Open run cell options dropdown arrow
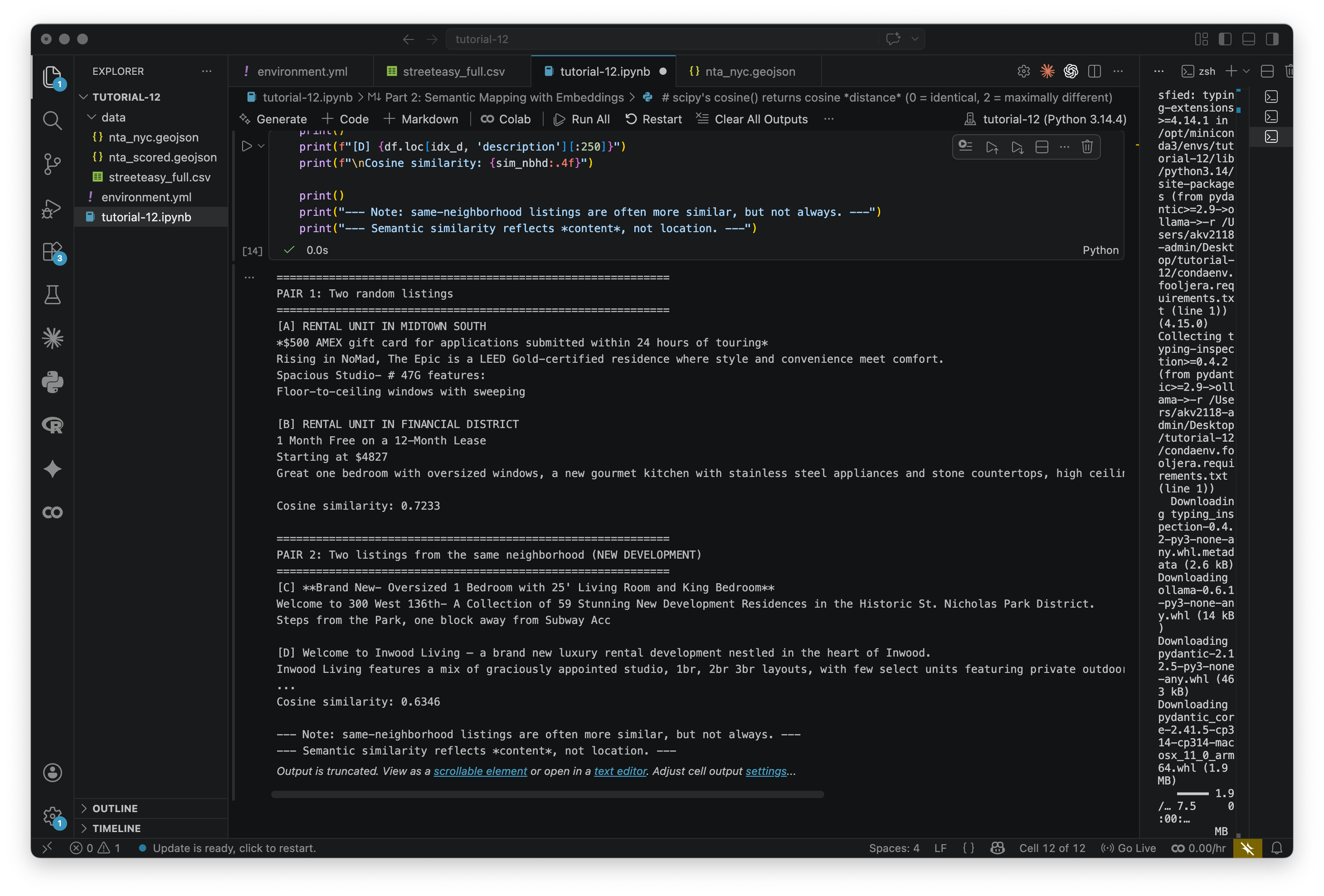1324x896 pixels. coord(261,146)
